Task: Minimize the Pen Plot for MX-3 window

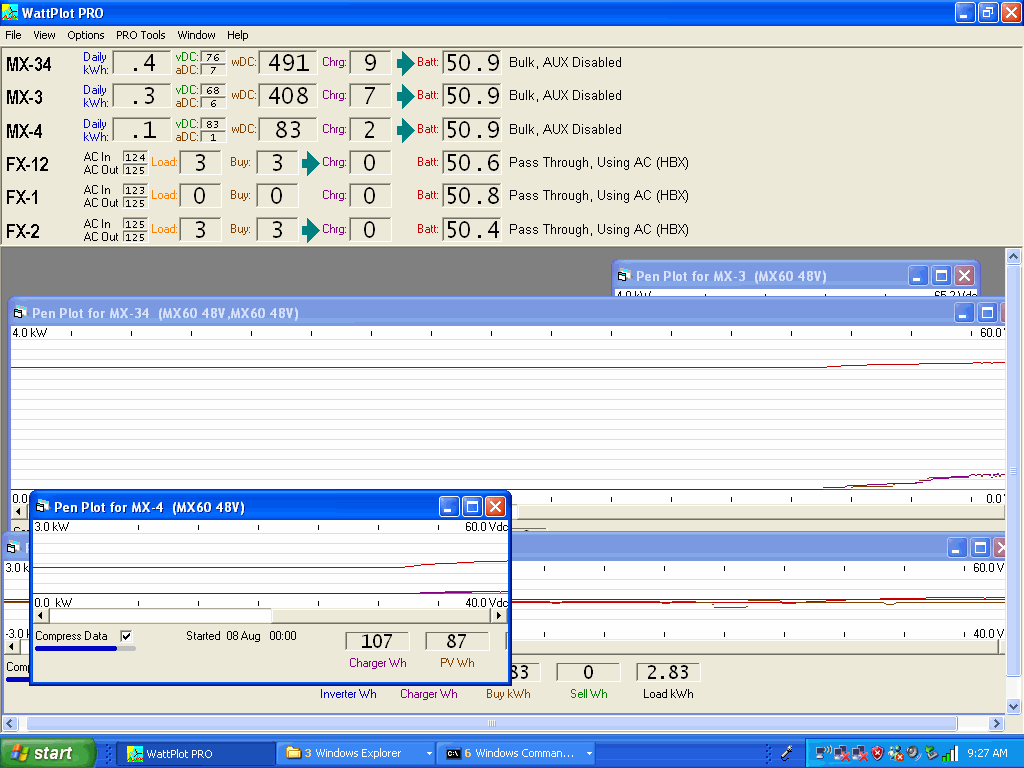Action: tap(918, 276)
